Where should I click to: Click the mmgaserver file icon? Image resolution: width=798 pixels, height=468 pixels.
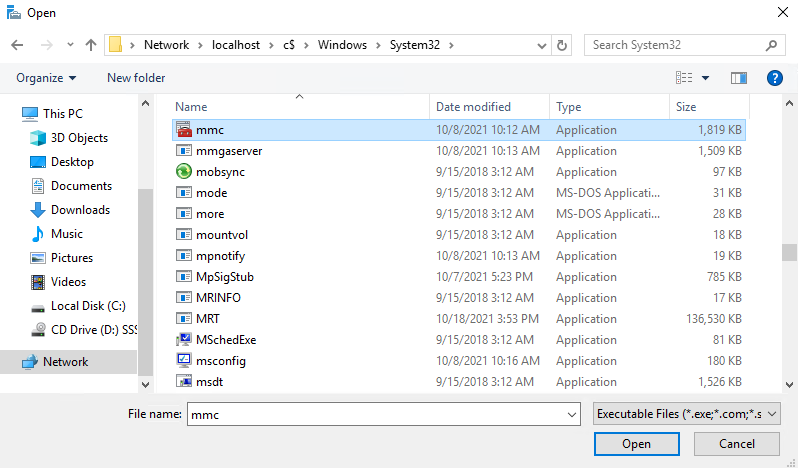tap(184, 151)
